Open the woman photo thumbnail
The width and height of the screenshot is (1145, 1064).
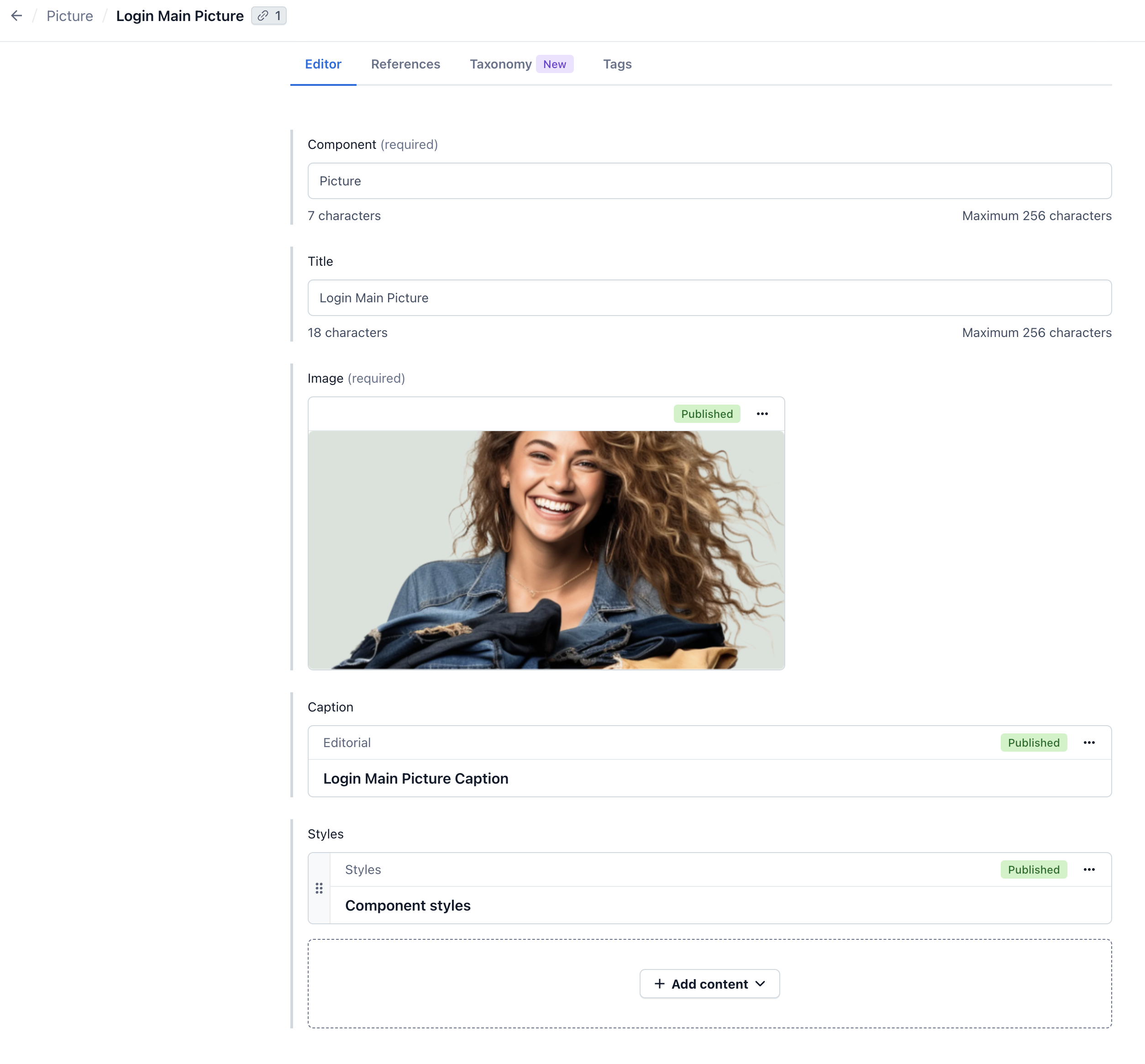tap(546, 550)
